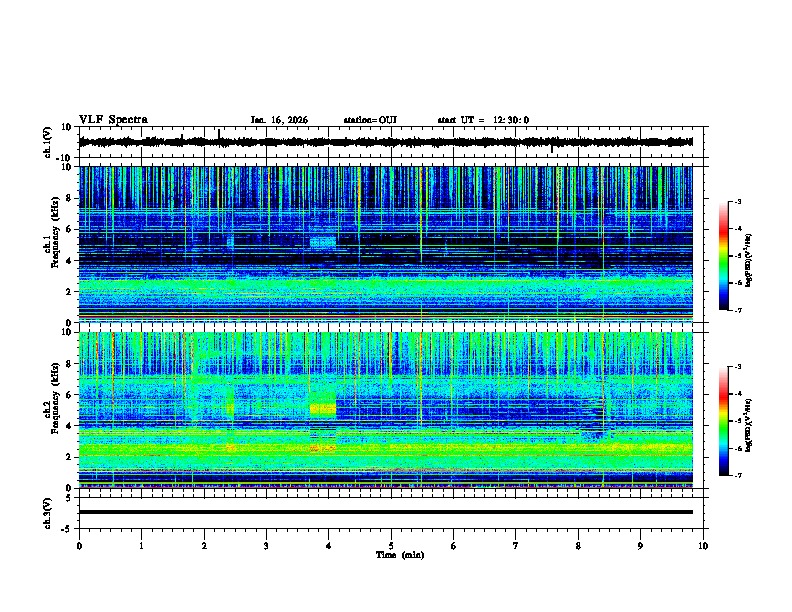
Task: Click the 6 kHz tick of ch.1 spectrogram
Action: click(x=70, y=230)
